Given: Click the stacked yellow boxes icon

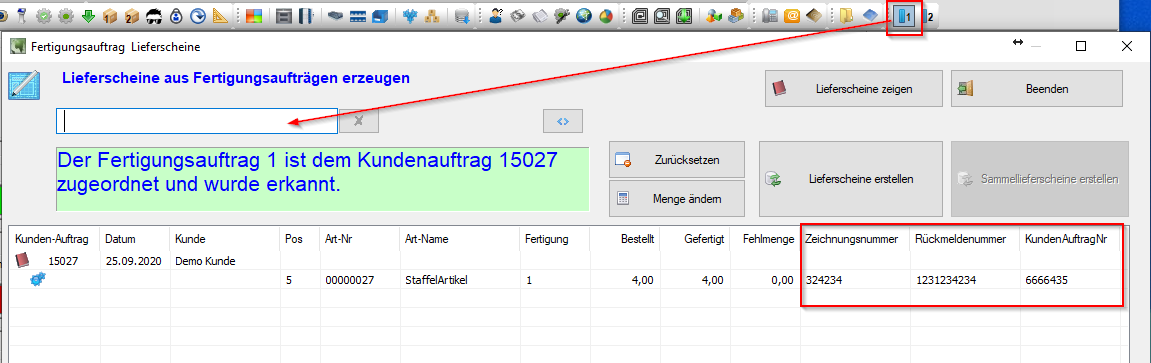Looking at the screenshot, I should pos(432,15).
